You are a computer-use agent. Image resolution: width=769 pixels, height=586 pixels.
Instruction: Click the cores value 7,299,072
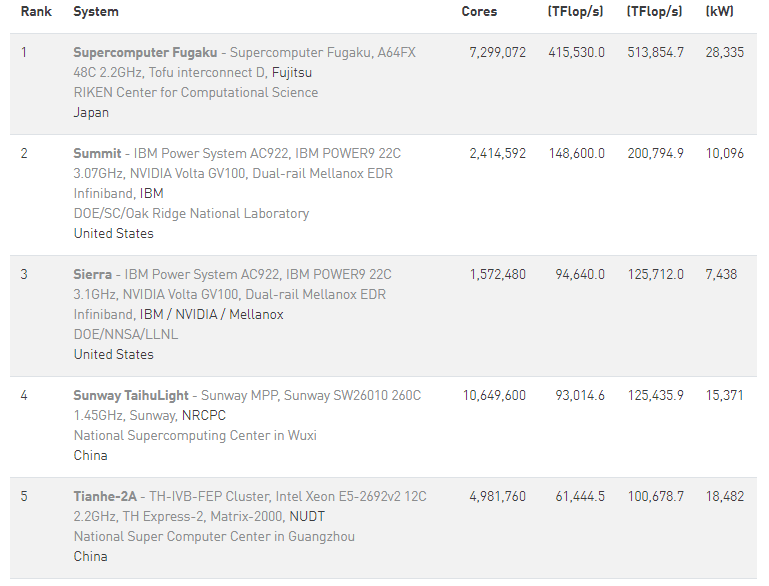pos(497,52)
